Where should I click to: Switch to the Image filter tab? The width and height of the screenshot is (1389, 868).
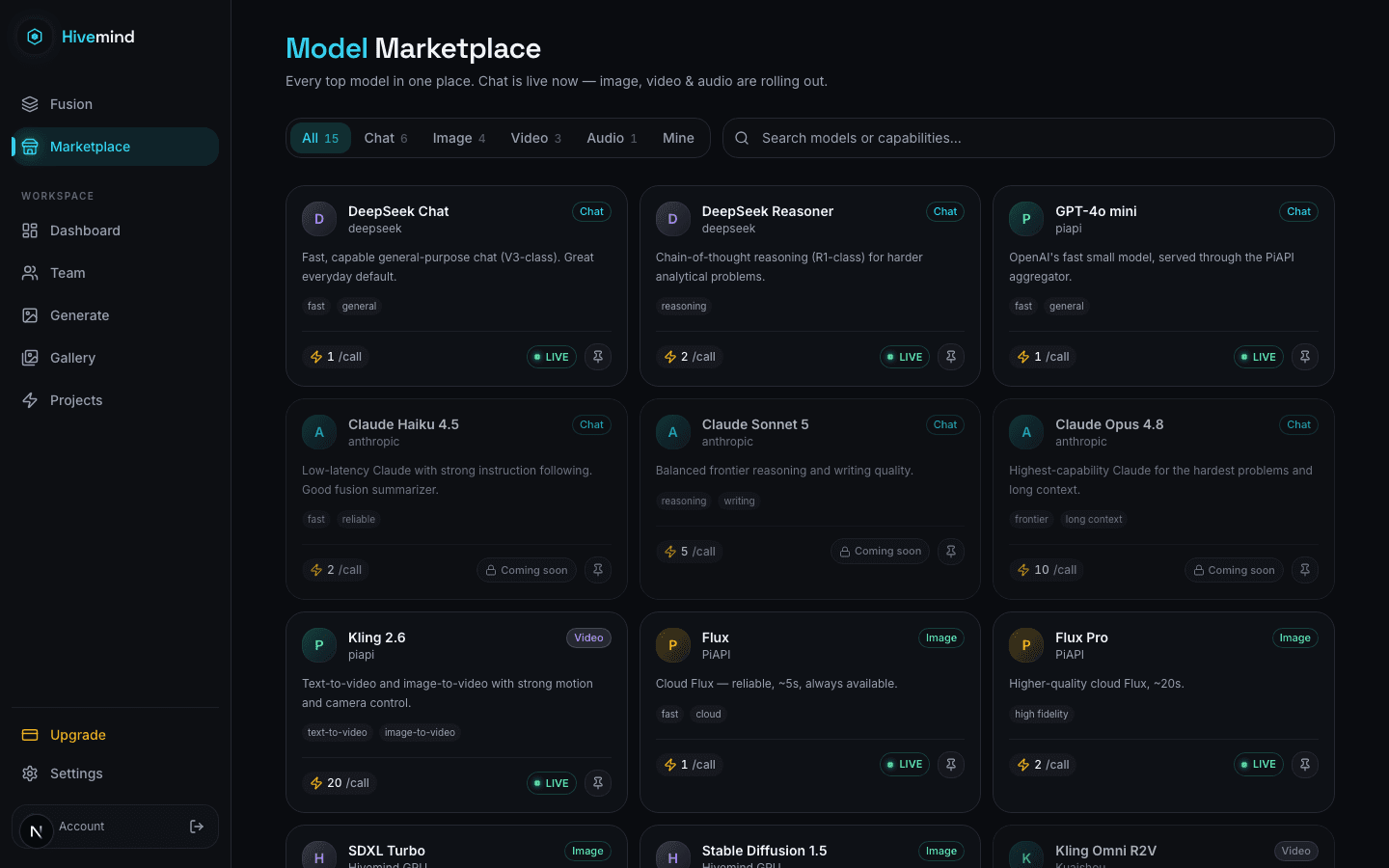tap(459, 138)
